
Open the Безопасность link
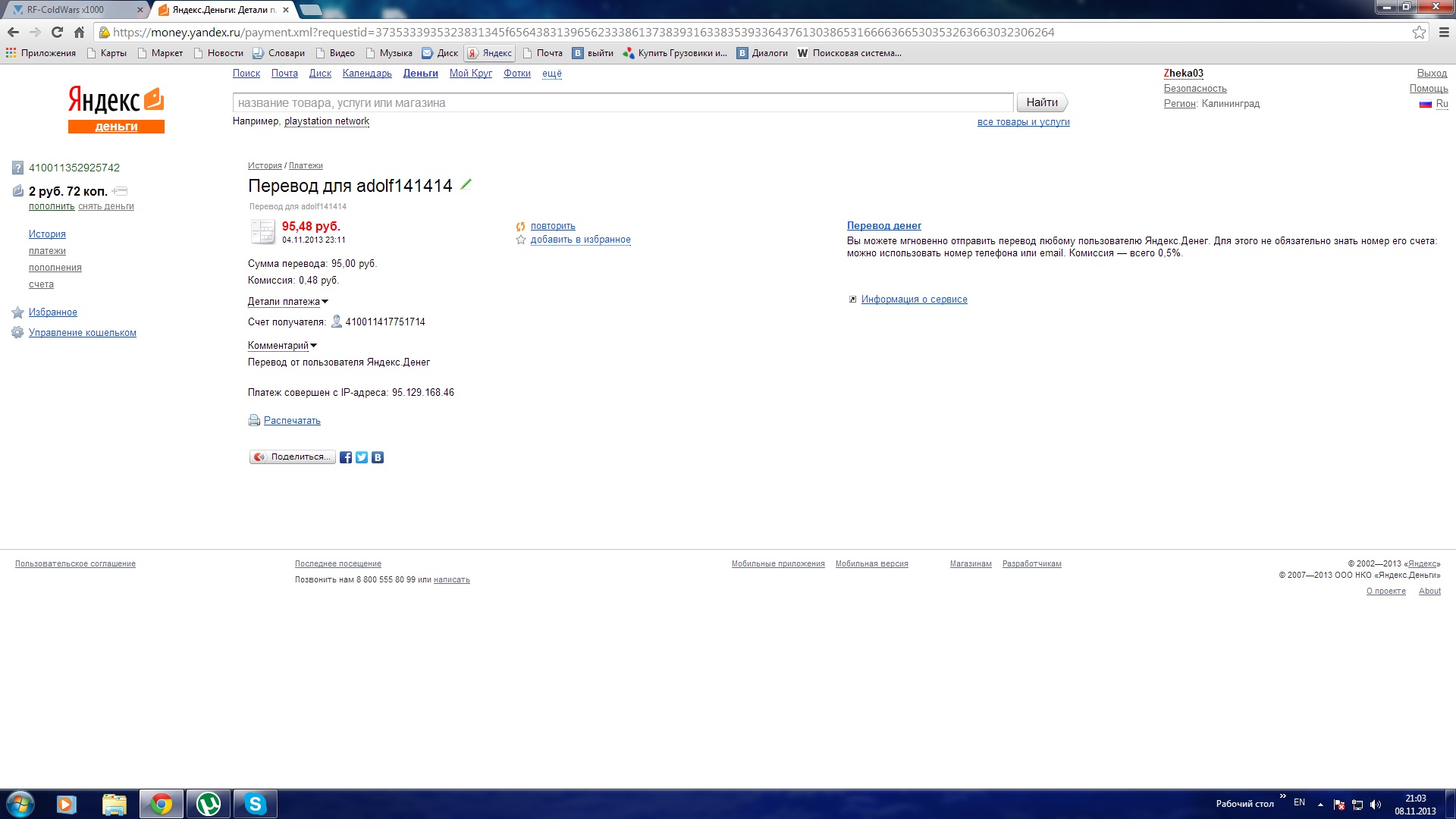click(x=1195, y=89)
